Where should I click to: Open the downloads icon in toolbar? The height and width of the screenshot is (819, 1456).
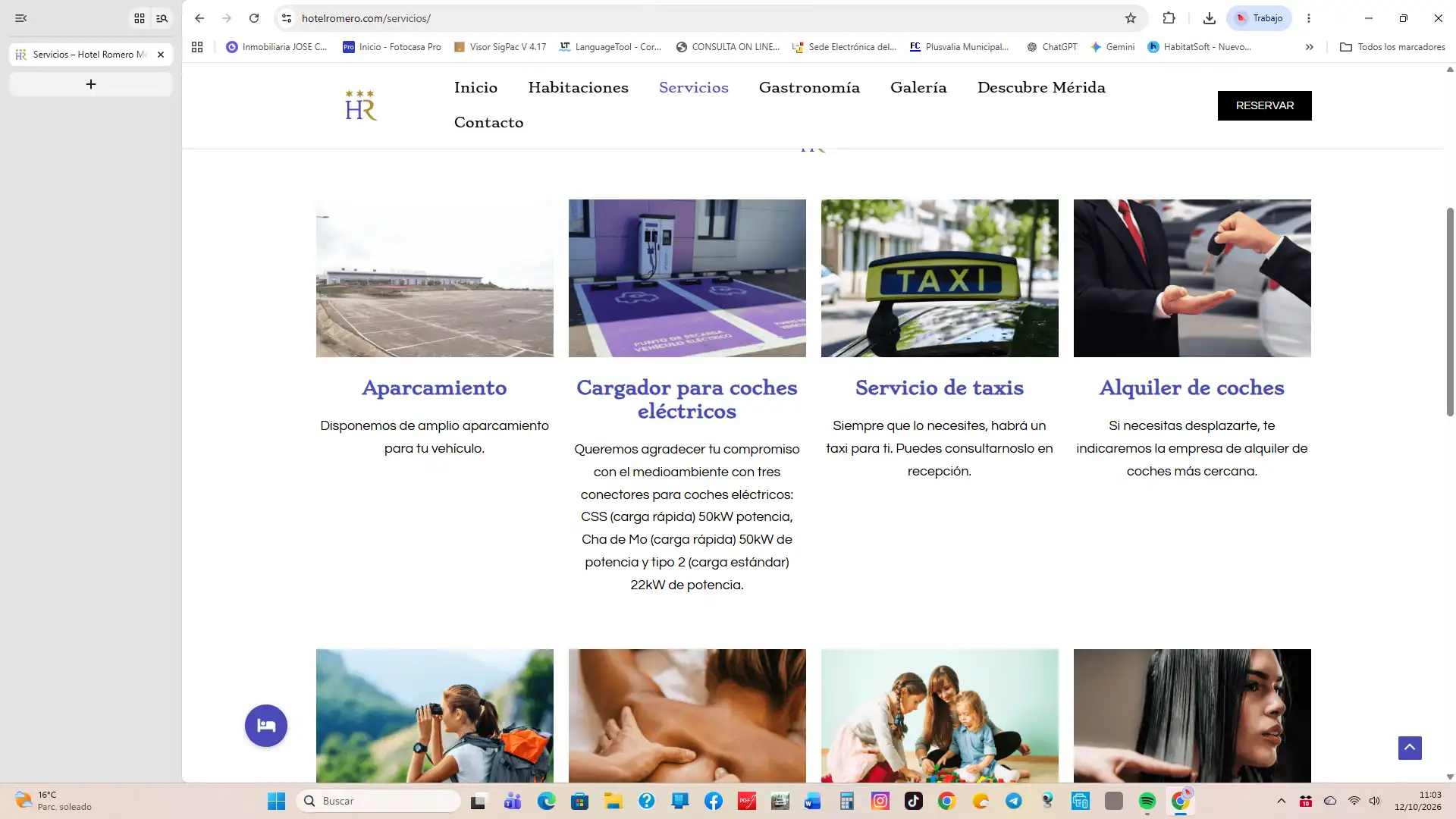click(1210, 18)
